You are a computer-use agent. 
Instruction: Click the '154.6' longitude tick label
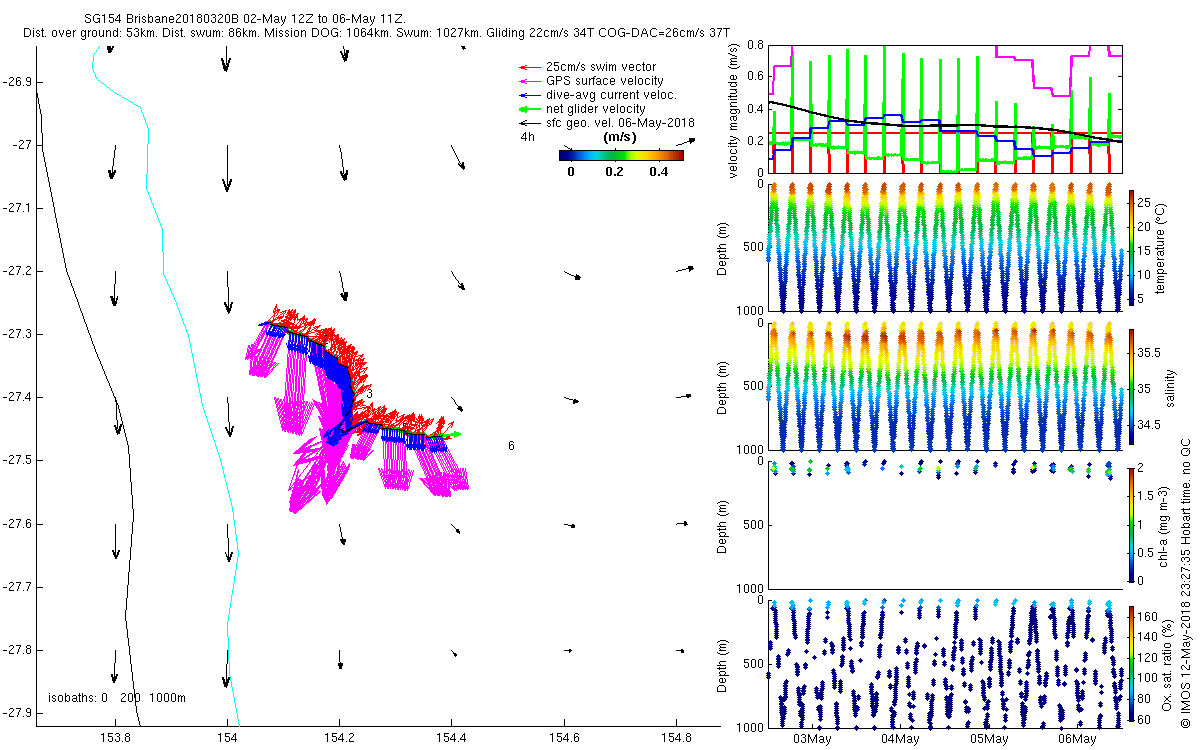pos(565,740)
